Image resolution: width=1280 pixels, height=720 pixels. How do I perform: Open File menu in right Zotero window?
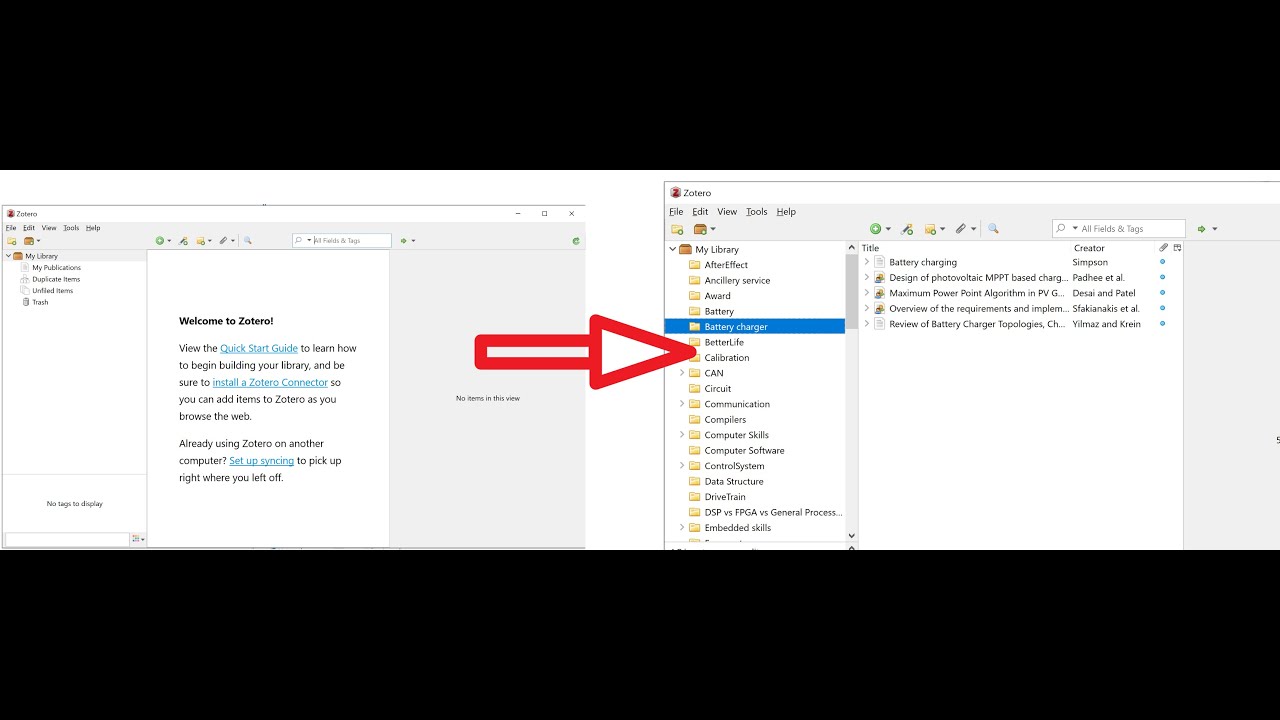(676, 212)
